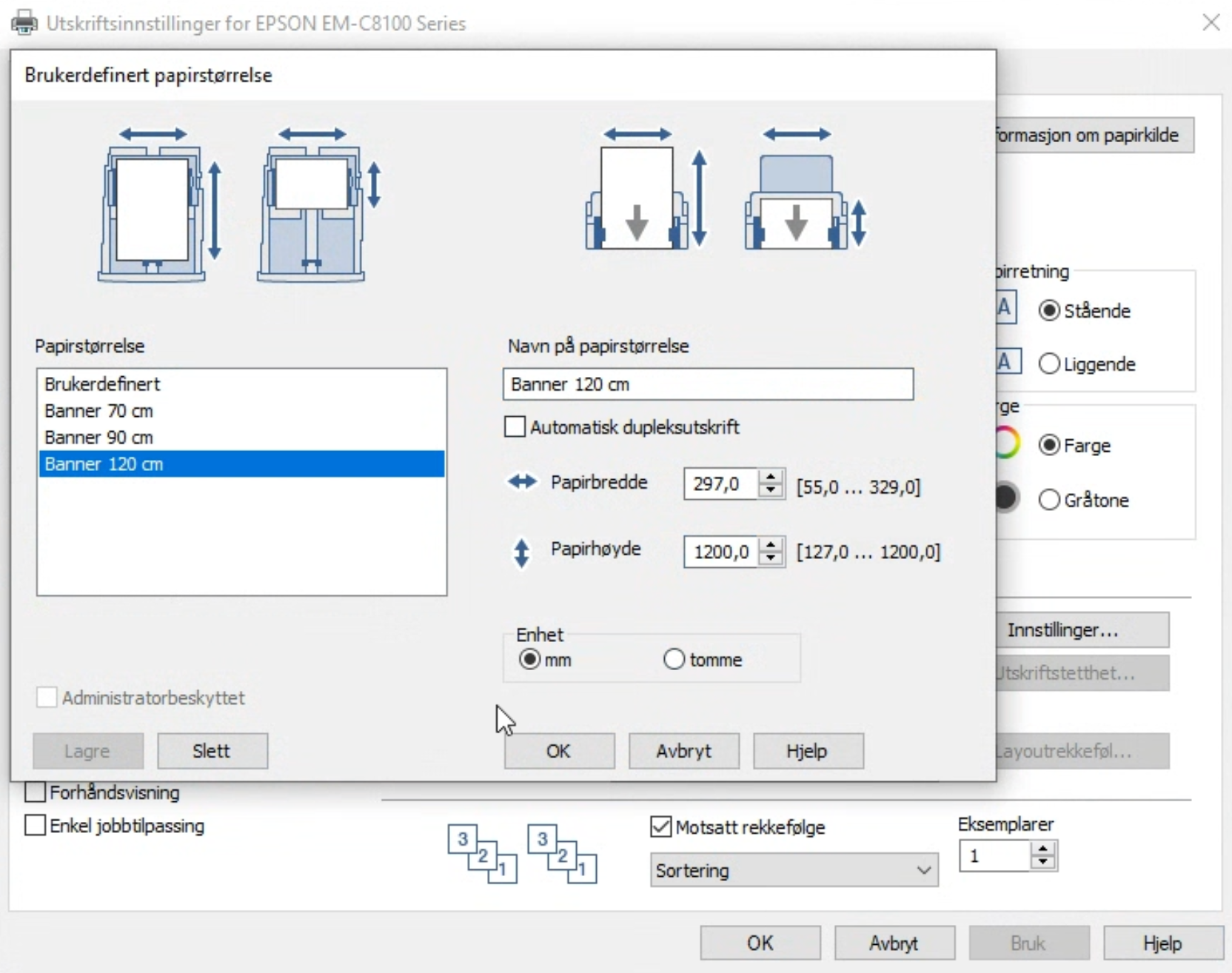Image resolution: width=1232 pixels, height=973 pixels.
Task: Cancel the custom paper size dialog
Action: point(684,751)
